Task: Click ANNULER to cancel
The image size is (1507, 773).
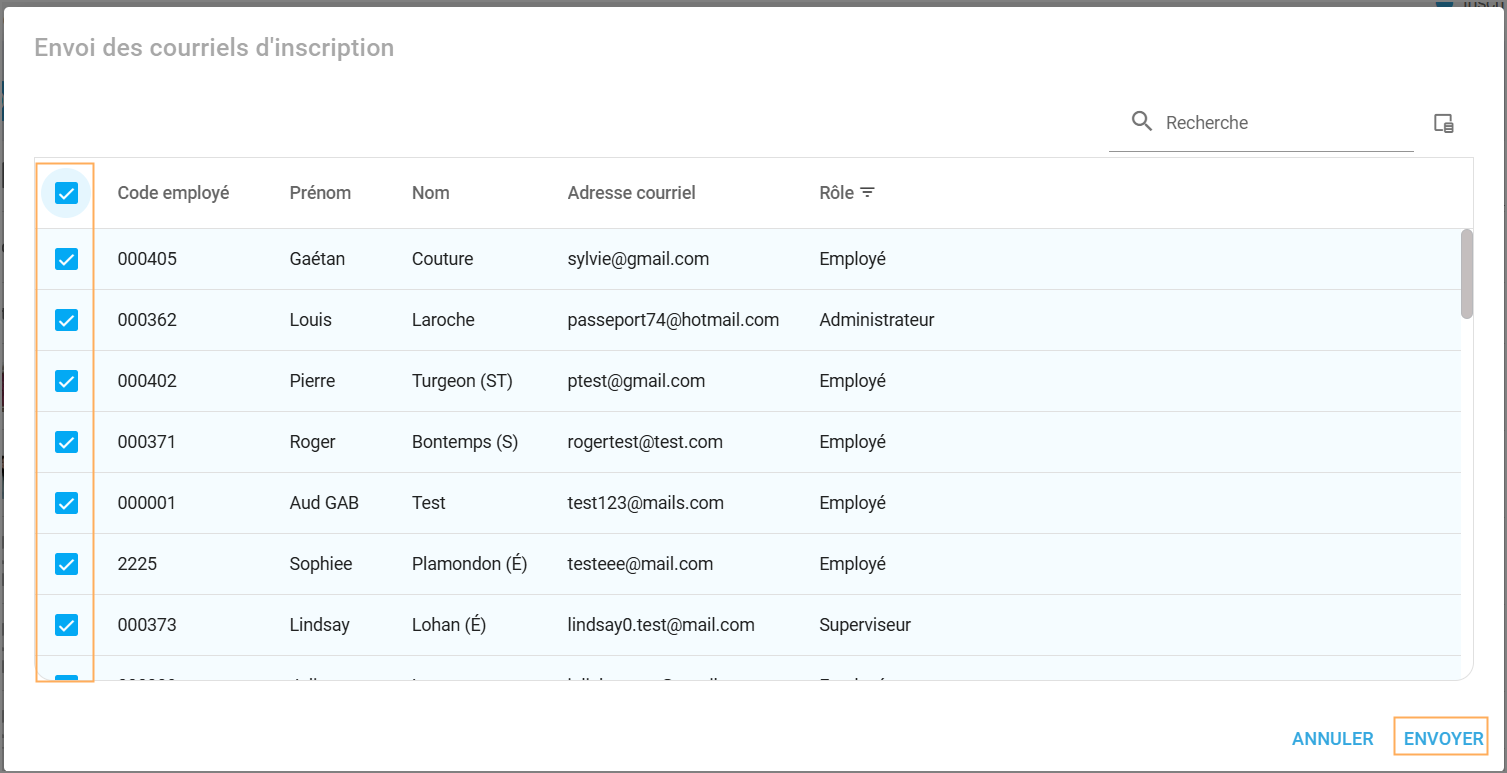Action: 1332,739
